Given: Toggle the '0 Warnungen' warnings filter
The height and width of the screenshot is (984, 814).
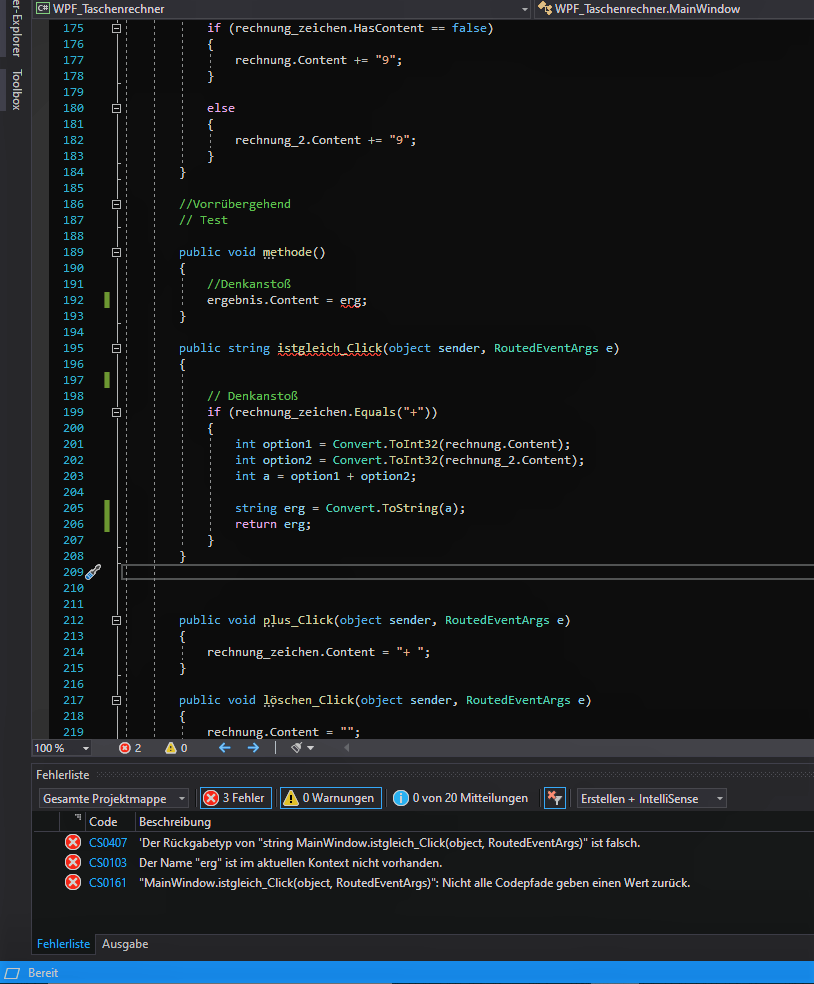Looking at the screenshot, I should point(330,797).
